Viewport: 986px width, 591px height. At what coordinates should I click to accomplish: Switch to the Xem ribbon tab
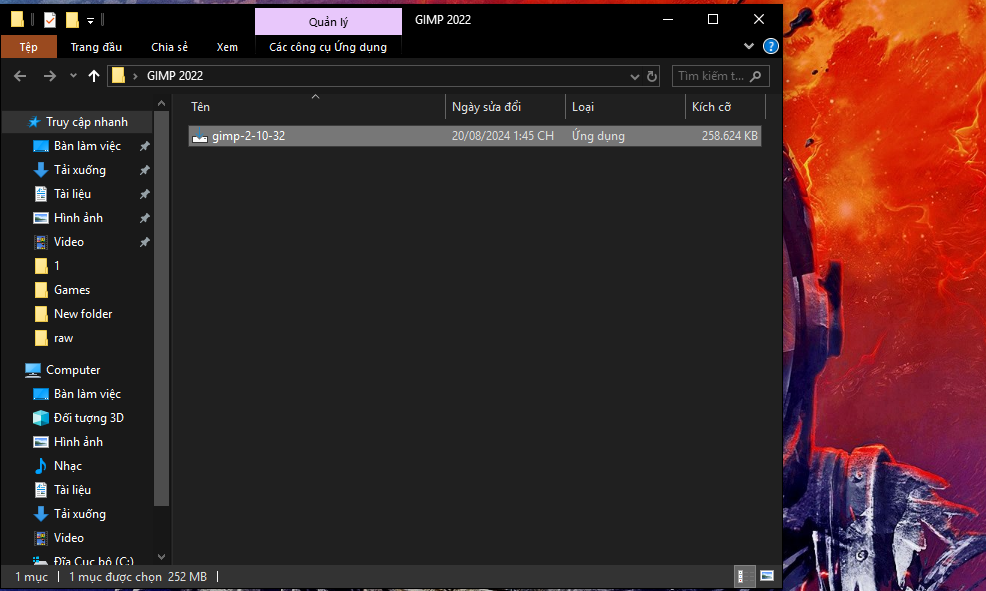227,46
